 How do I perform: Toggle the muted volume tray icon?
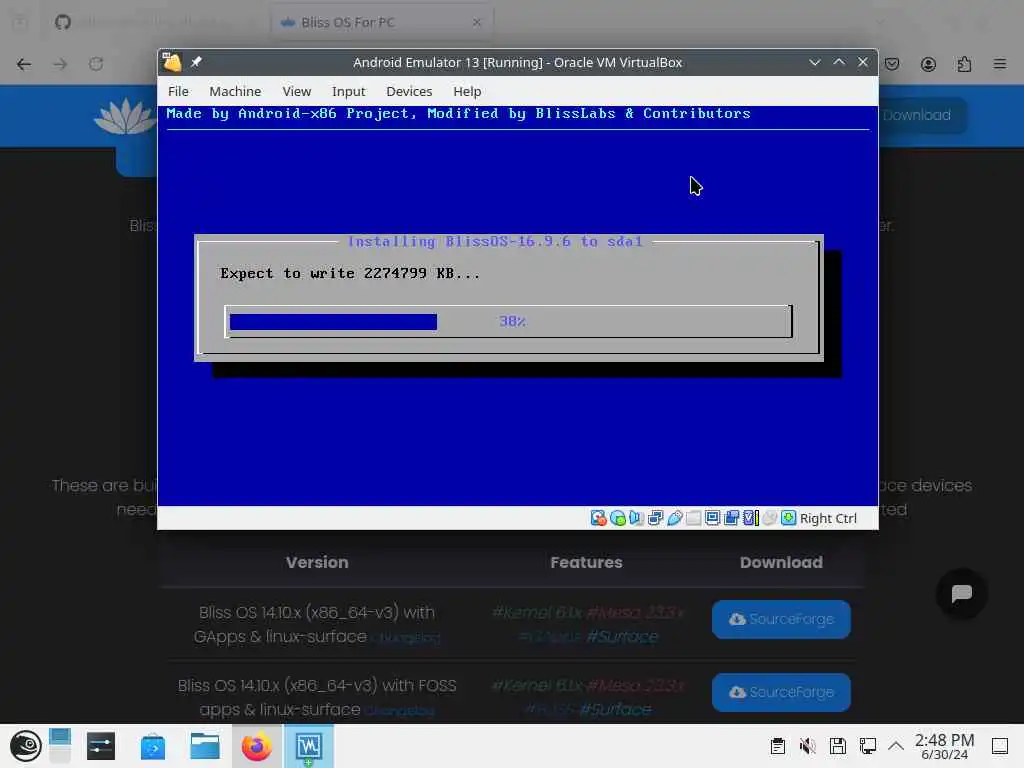(807, 746)
